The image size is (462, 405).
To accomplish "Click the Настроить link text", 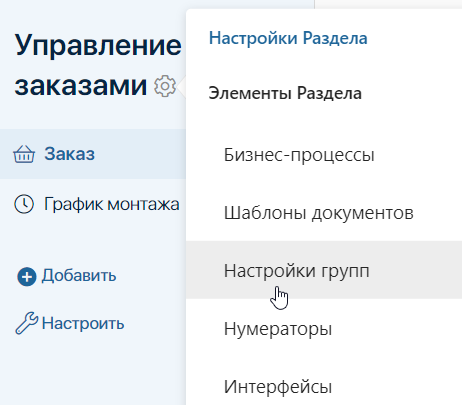I will click(83, 323).
